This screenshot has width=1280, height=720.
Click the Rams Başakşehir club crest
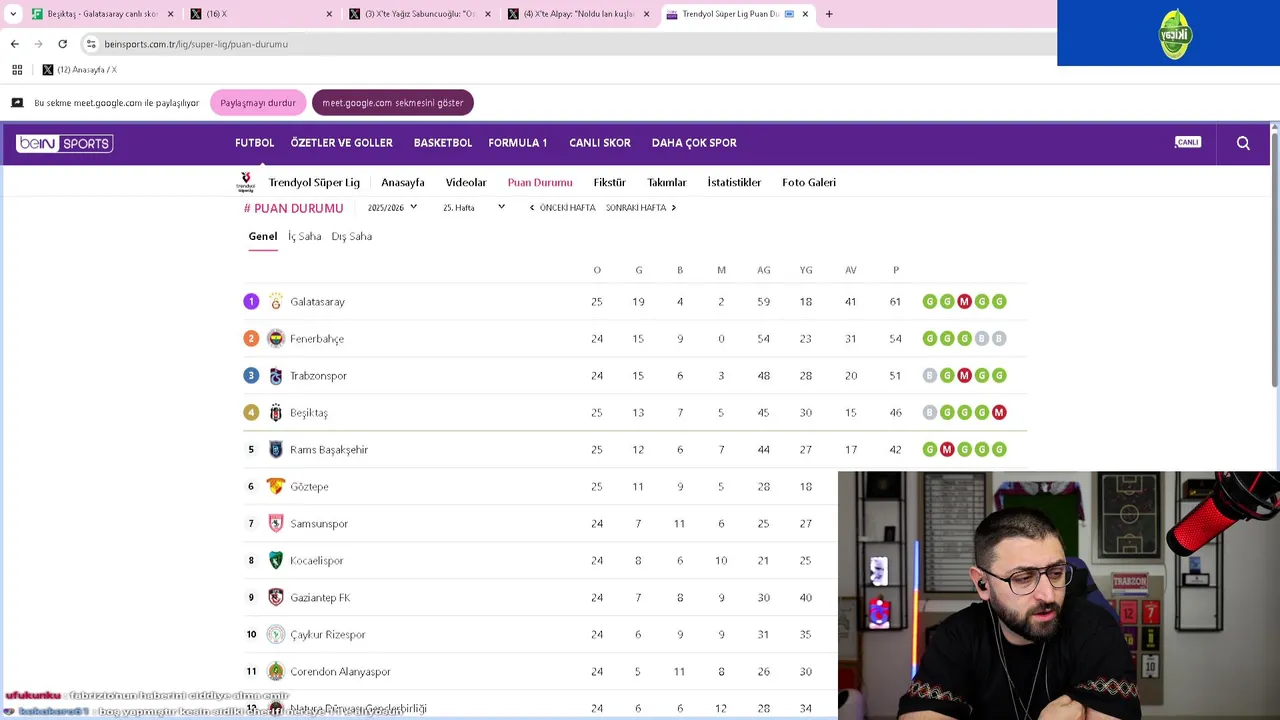coord(276,449)
